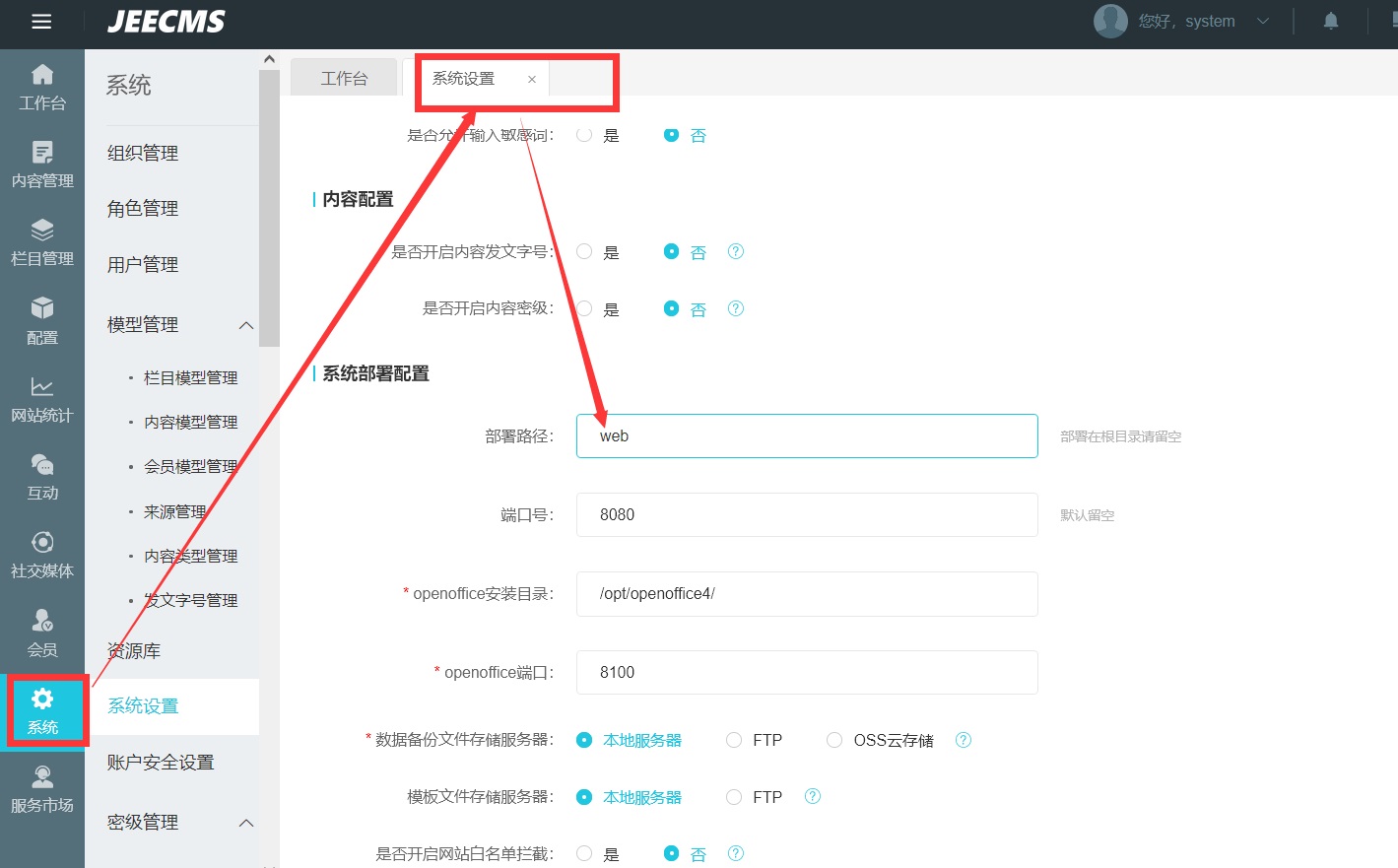The image size is (1398, 868).
Task: Open 用户管理 menu item
Action: 143,264
